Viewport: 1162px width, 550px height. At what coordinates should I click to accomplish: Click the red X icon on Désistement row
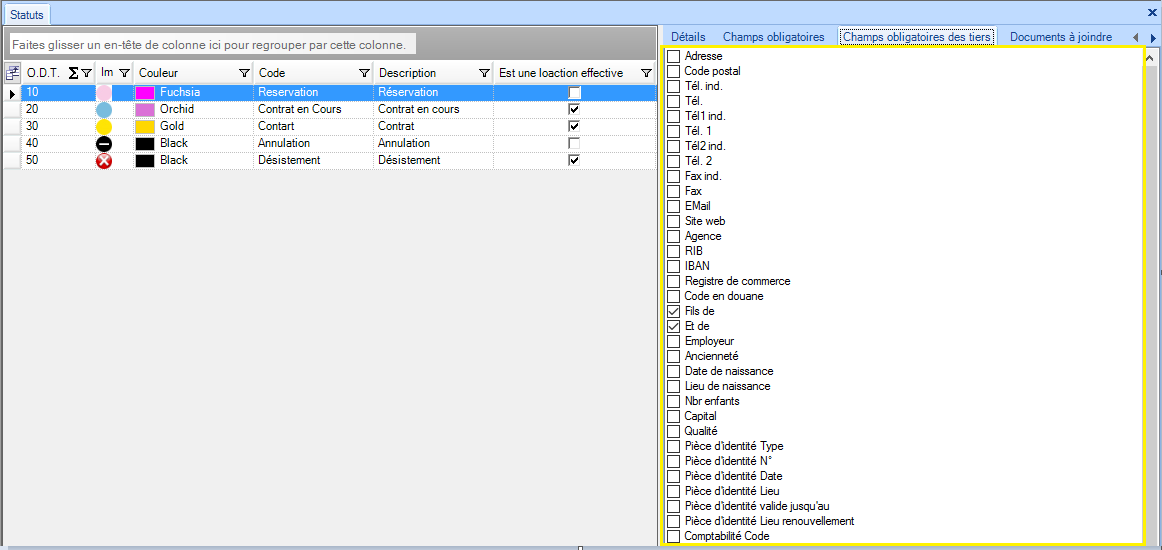pos(104,161)
